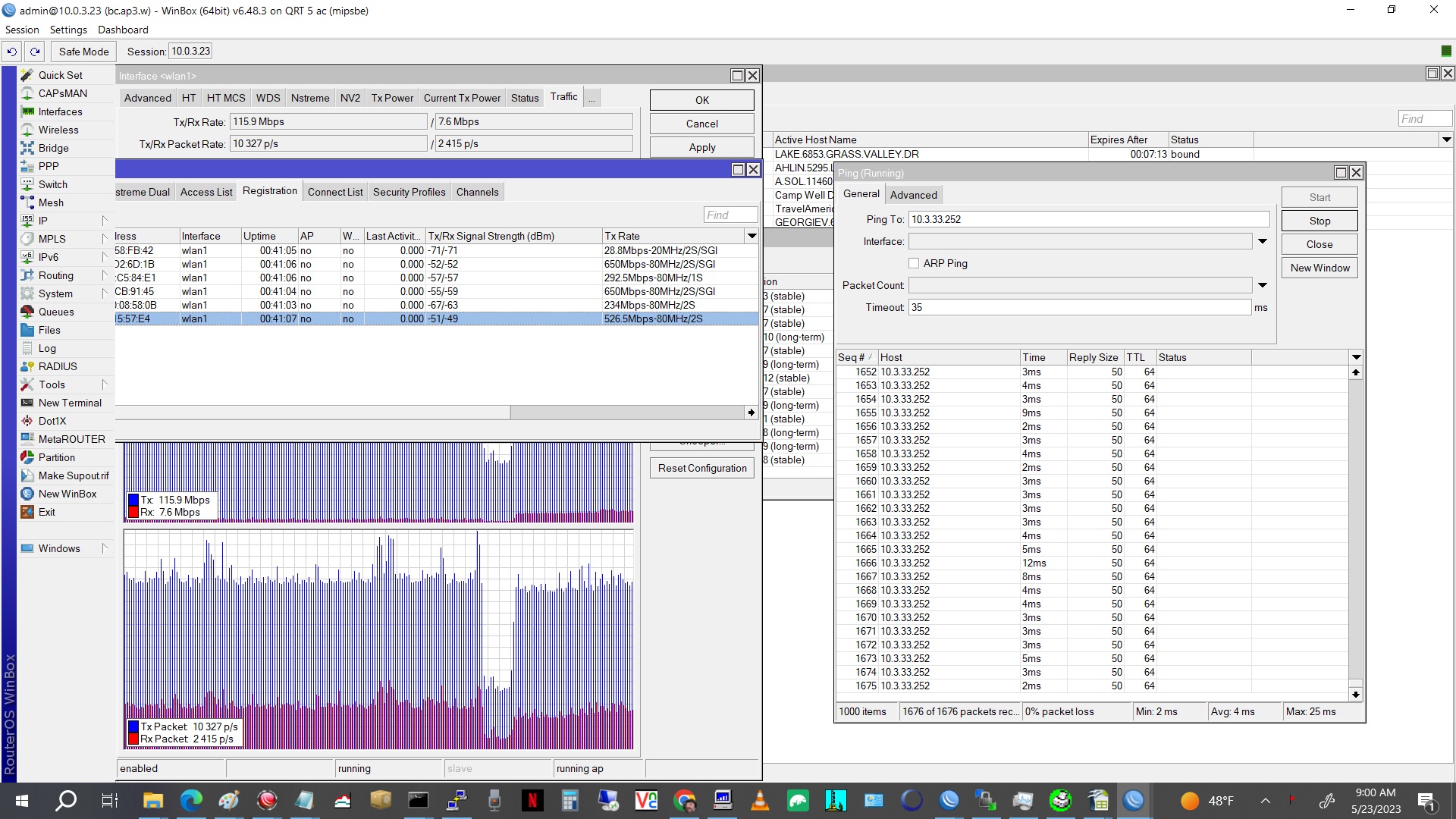Enable the ARP Ping checkbox
Image resolution: width=1456 pixels, height=819 pixels.
(915, 263)
